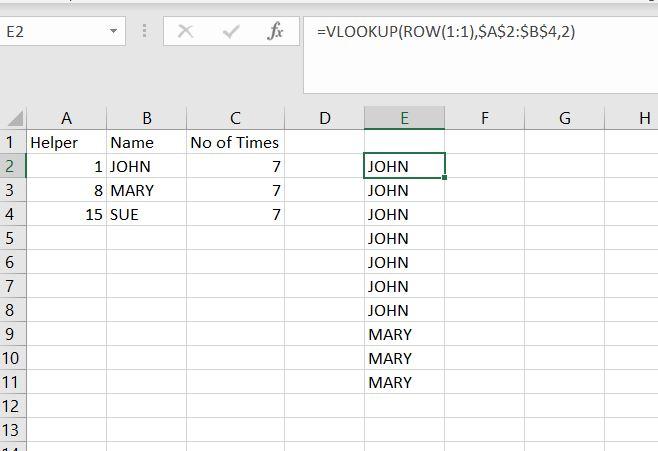Select row 8 header

(x=13, y=310)
